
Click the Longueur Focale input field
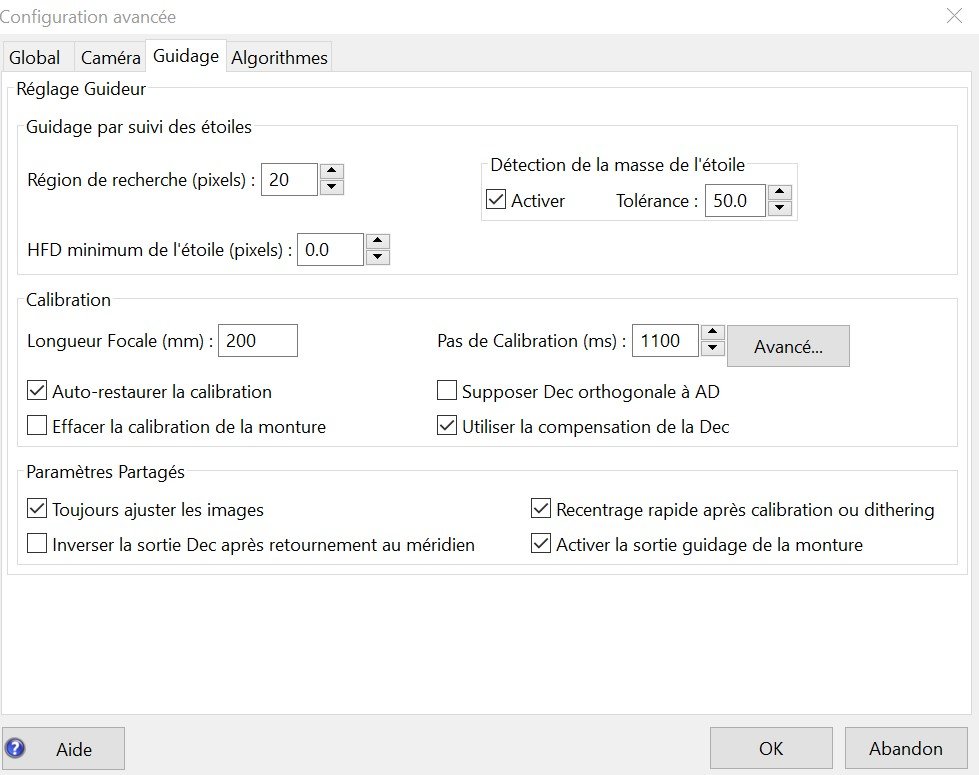pyautogui.click(x=257, y=341)
